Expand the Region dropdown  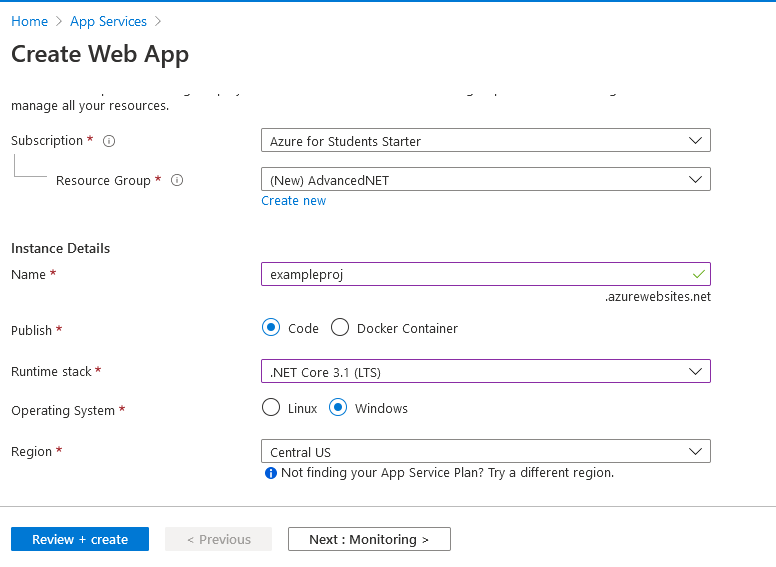point(486,451)
